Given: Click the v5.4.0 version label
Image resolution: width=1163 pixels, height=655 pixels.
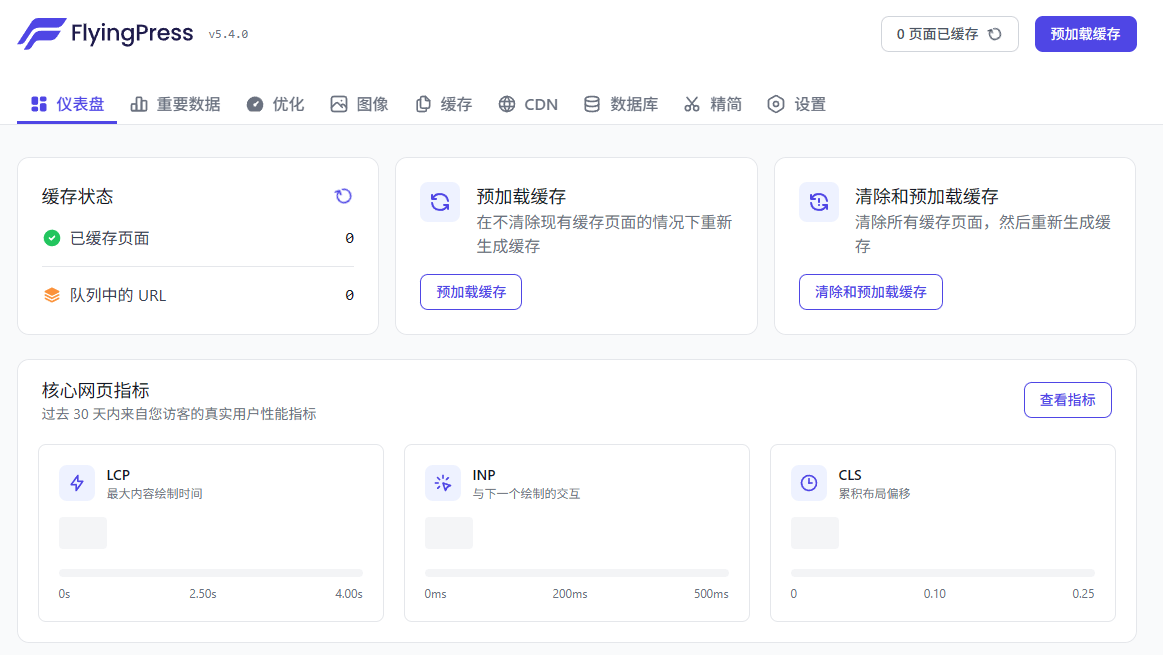Looking at the screenshot, I should [x=228, y=34].
